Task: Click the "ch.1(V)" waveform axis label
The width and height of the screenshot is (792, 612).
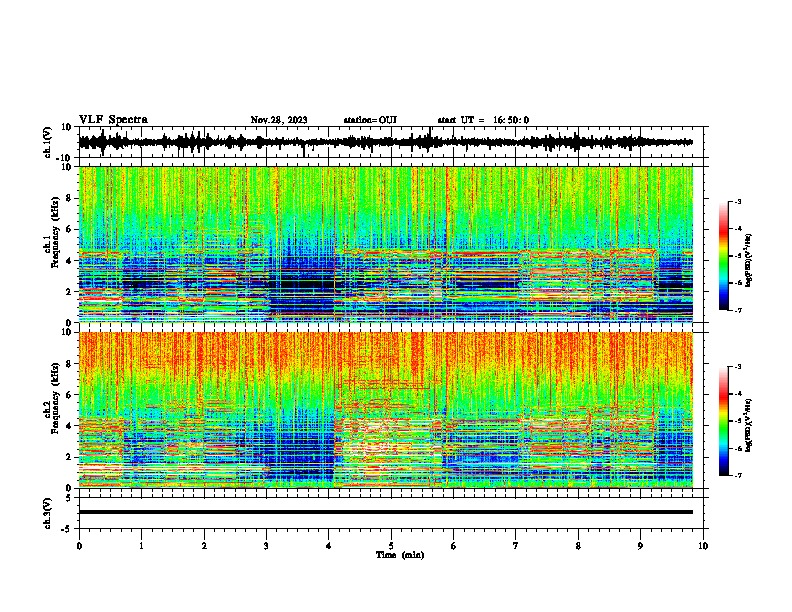Action: pos(48,142)
